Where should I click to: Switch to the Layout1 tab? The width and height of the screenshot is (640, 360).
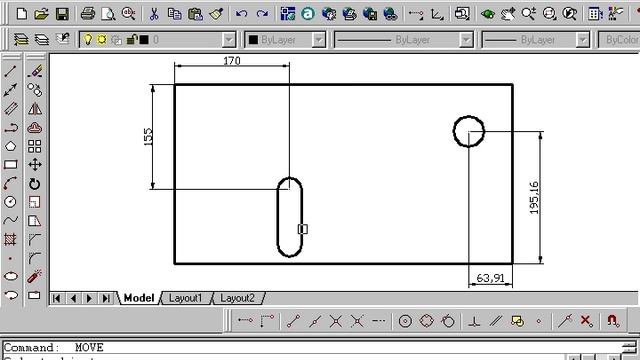(185, 298)
